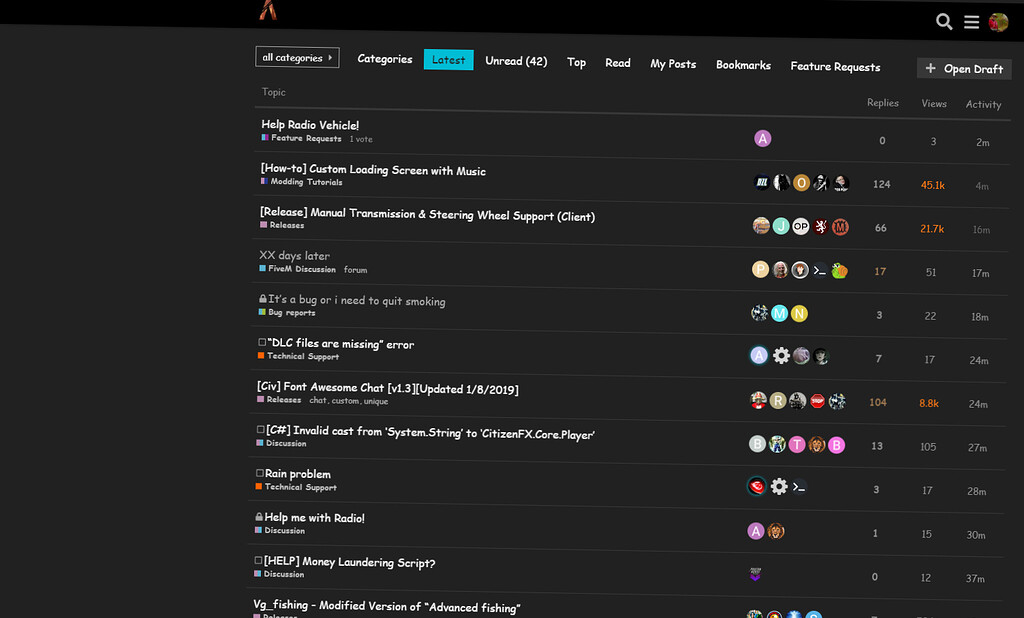Click the lock icon on the quit smoking topic
The image size is (1024, 618).
[x=262, y=299]
